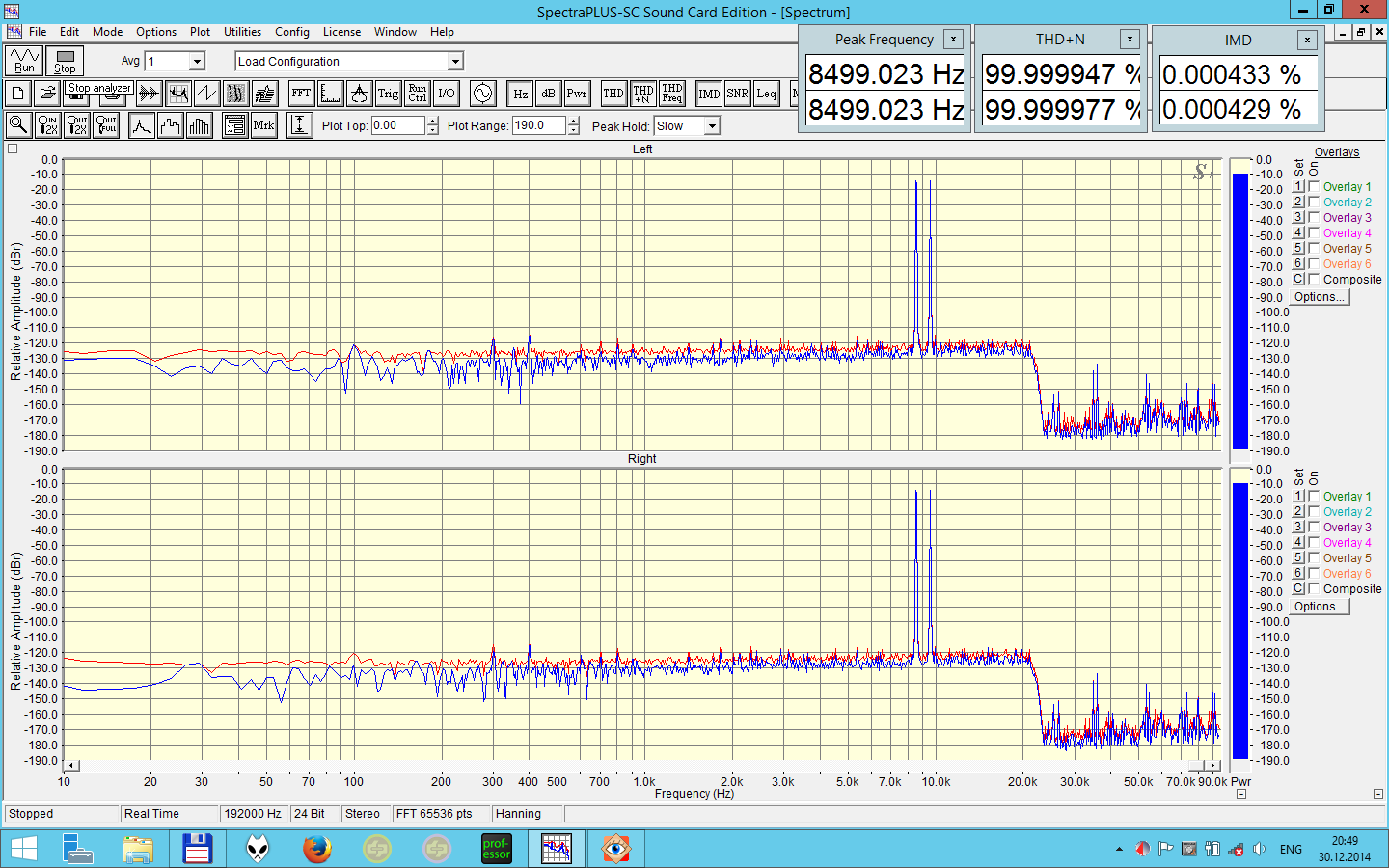Toggle Composite checkbox on the Right plot
Viewport: 1389px width, 868px height.
coord(1314,589)
